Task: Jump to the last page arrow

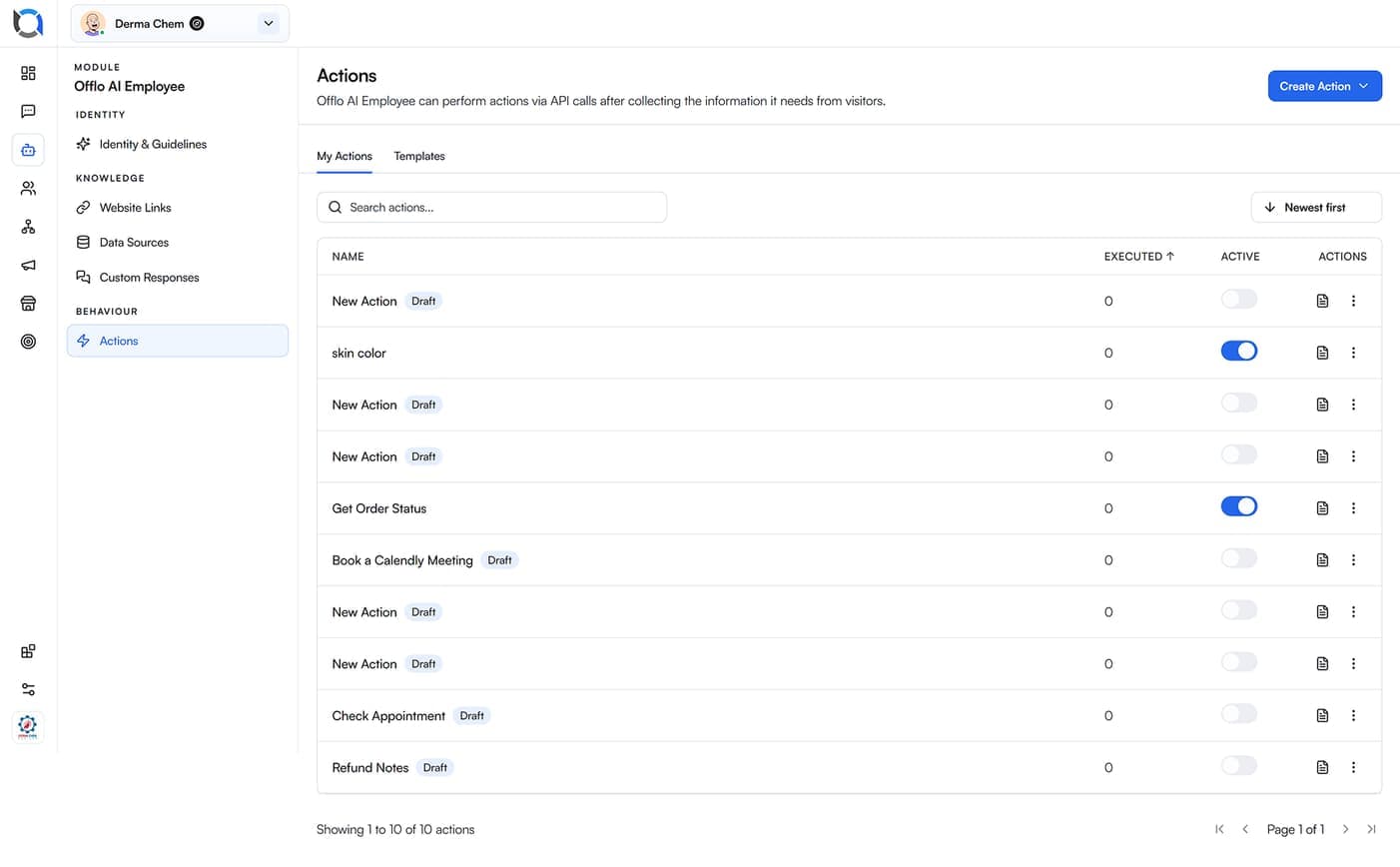Action: 1371,829
